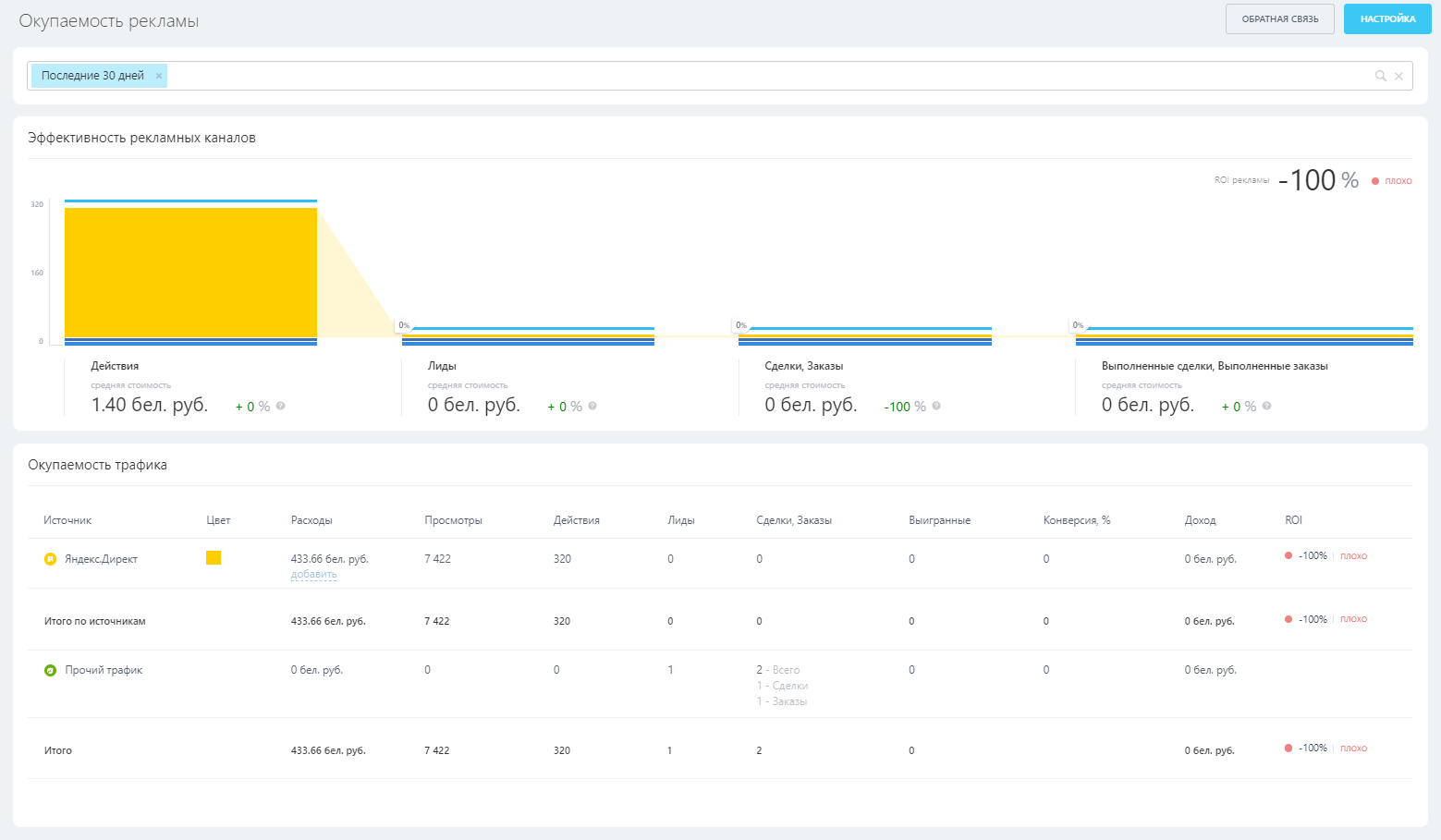Click the yellow color swatch for Яндекс.Директ
This screenshot has height=840, width=1441.
coord(214,557)
